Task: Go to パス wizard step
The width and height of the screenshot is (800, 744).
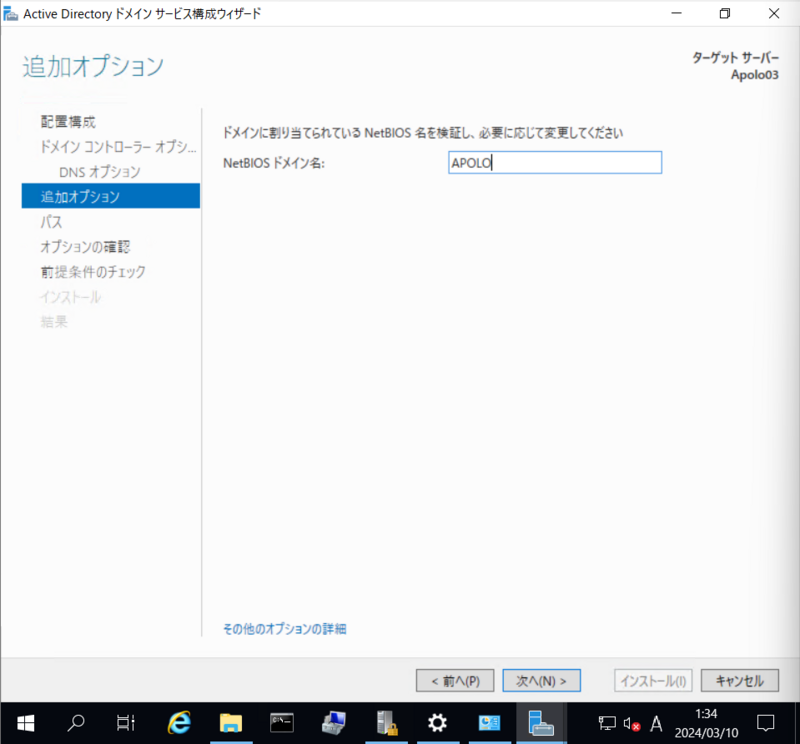Action: pos(51,221)
